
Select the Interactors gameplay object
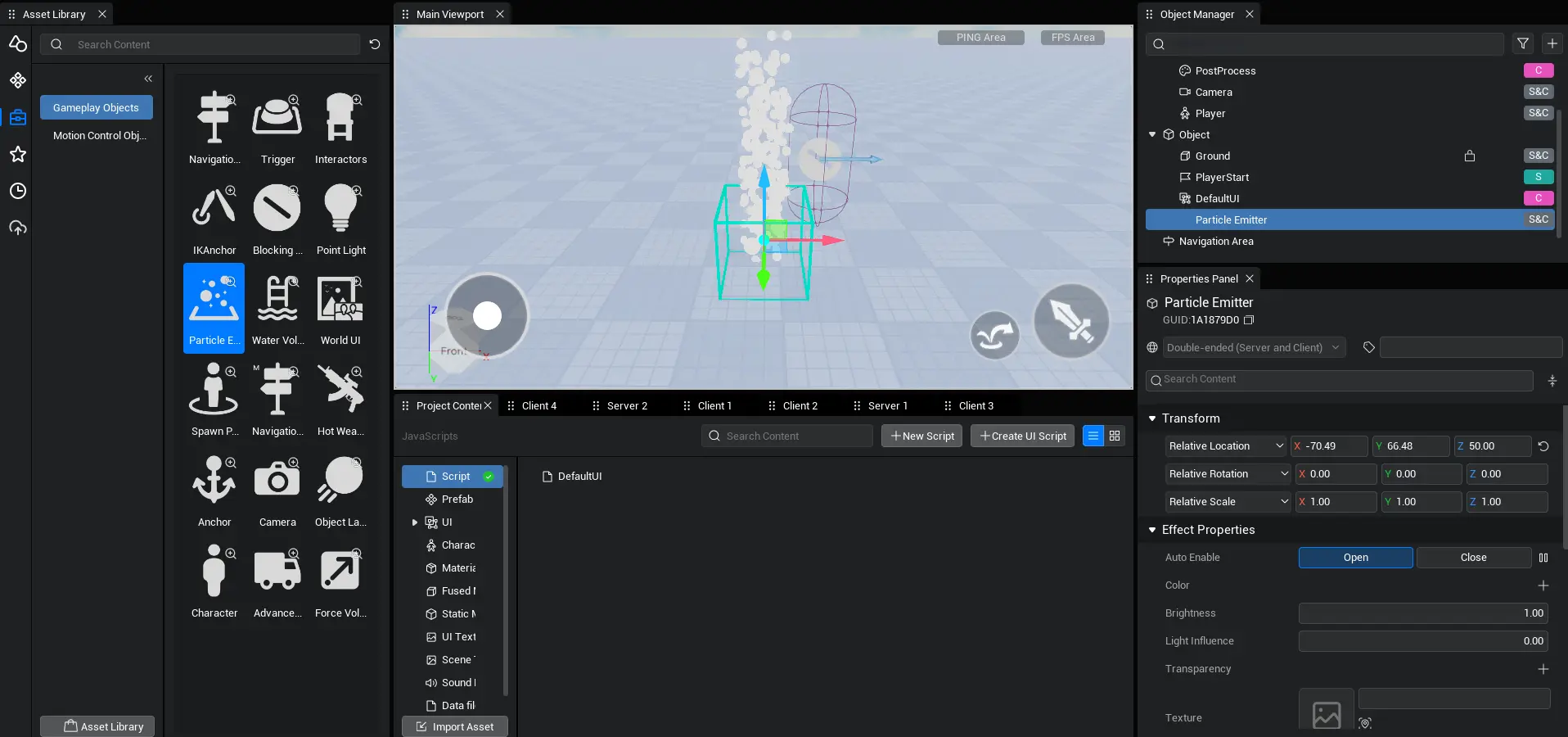[x=340, y=127]
